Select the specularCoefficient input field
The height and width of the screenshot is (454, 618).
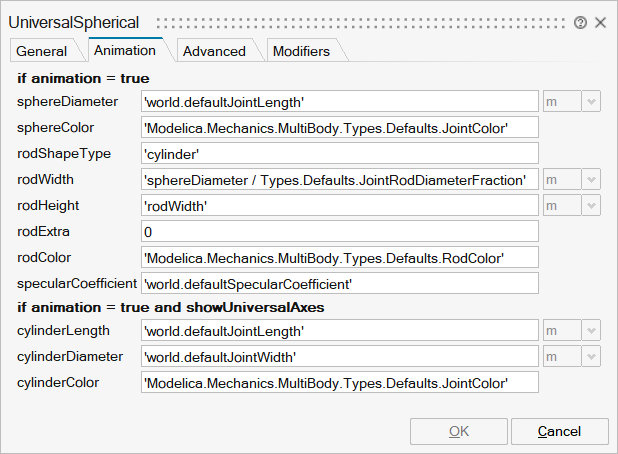(x=340, y=283)
